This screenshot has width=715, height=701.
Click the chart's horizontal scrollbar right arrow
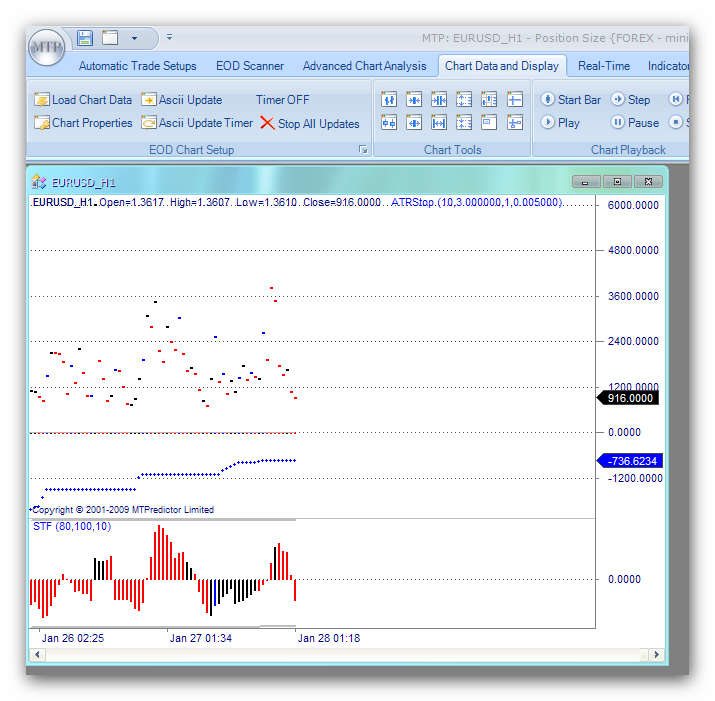pos(654,654)
